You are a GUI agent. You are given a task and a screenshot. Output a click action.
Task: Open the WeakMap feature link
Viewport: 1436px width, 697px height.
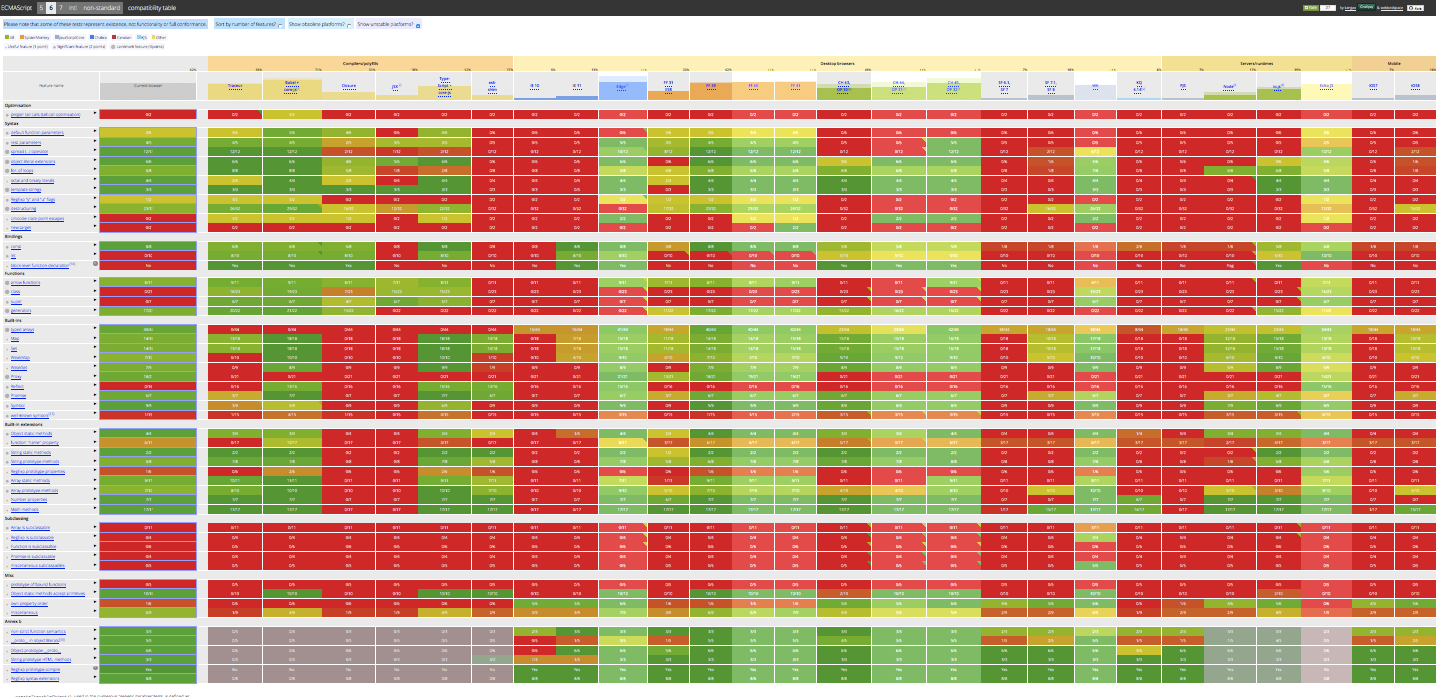pyautogui.click(x=20, y=357)
